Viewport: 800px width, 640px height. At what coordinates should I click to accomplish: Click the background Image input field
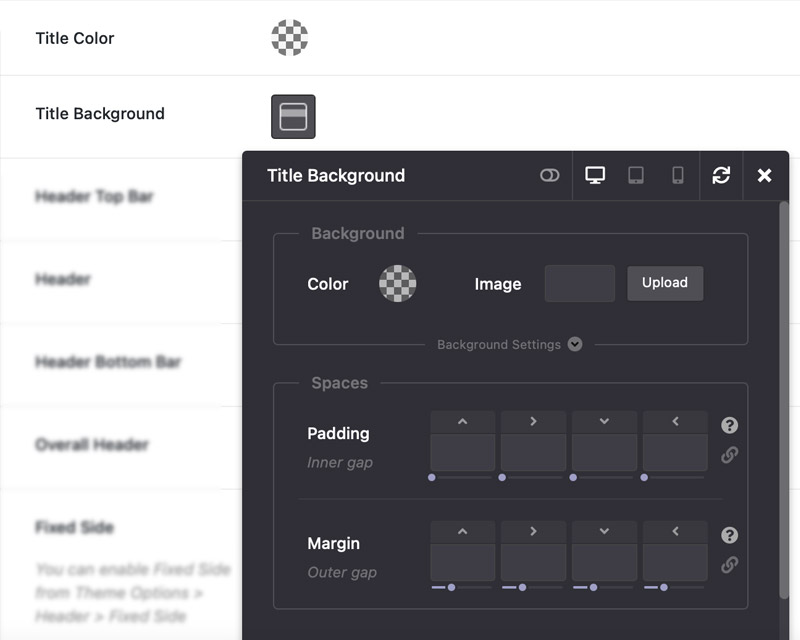579,284
